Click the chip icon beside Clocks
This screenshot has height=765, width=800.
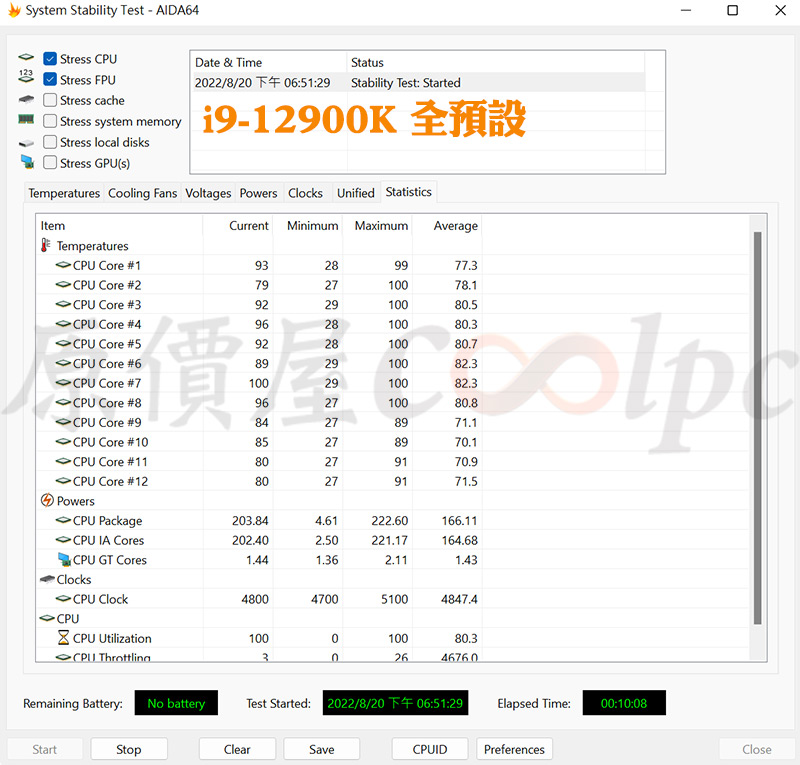point(47,579)
